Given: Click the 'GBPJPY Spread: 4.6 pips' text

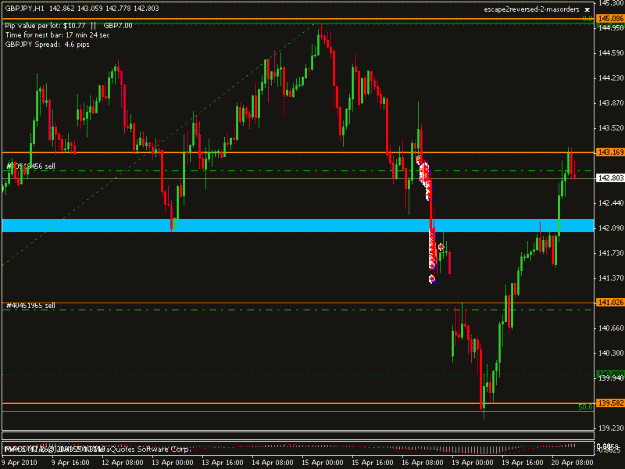Looking at the screenshot, I should pyautogui.click(x=47, y=45).
